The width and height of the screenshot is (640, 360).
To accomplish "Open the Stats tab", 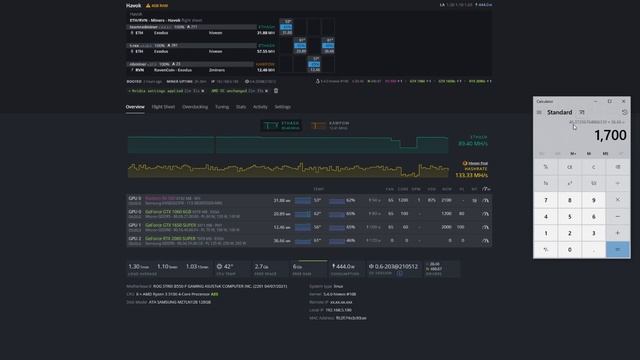I will coord(241,107).
